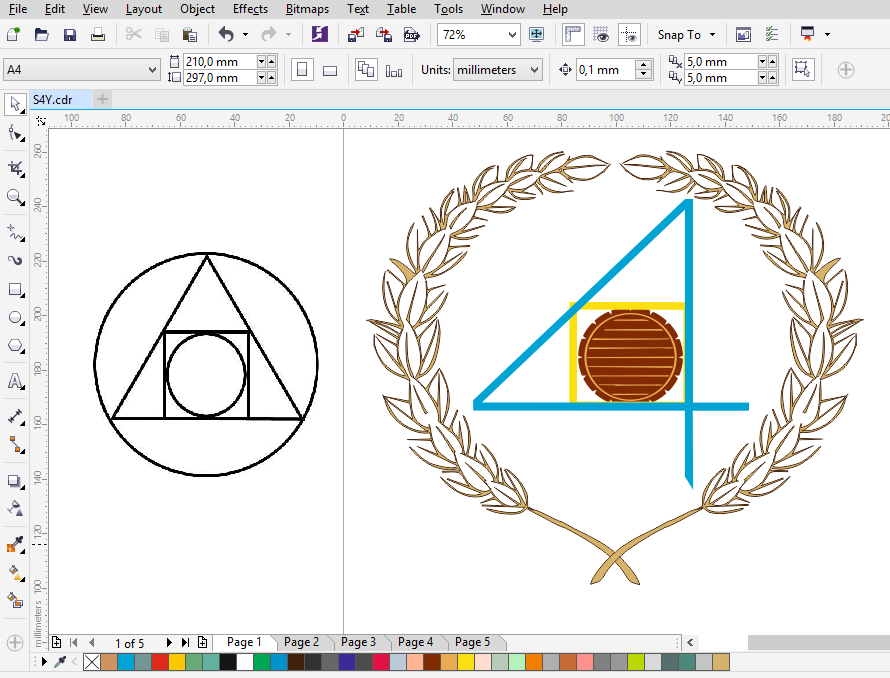This screenshot has height=678, width=890.
Task: Select the Crop tool
Action: click(x=15, y=169)
